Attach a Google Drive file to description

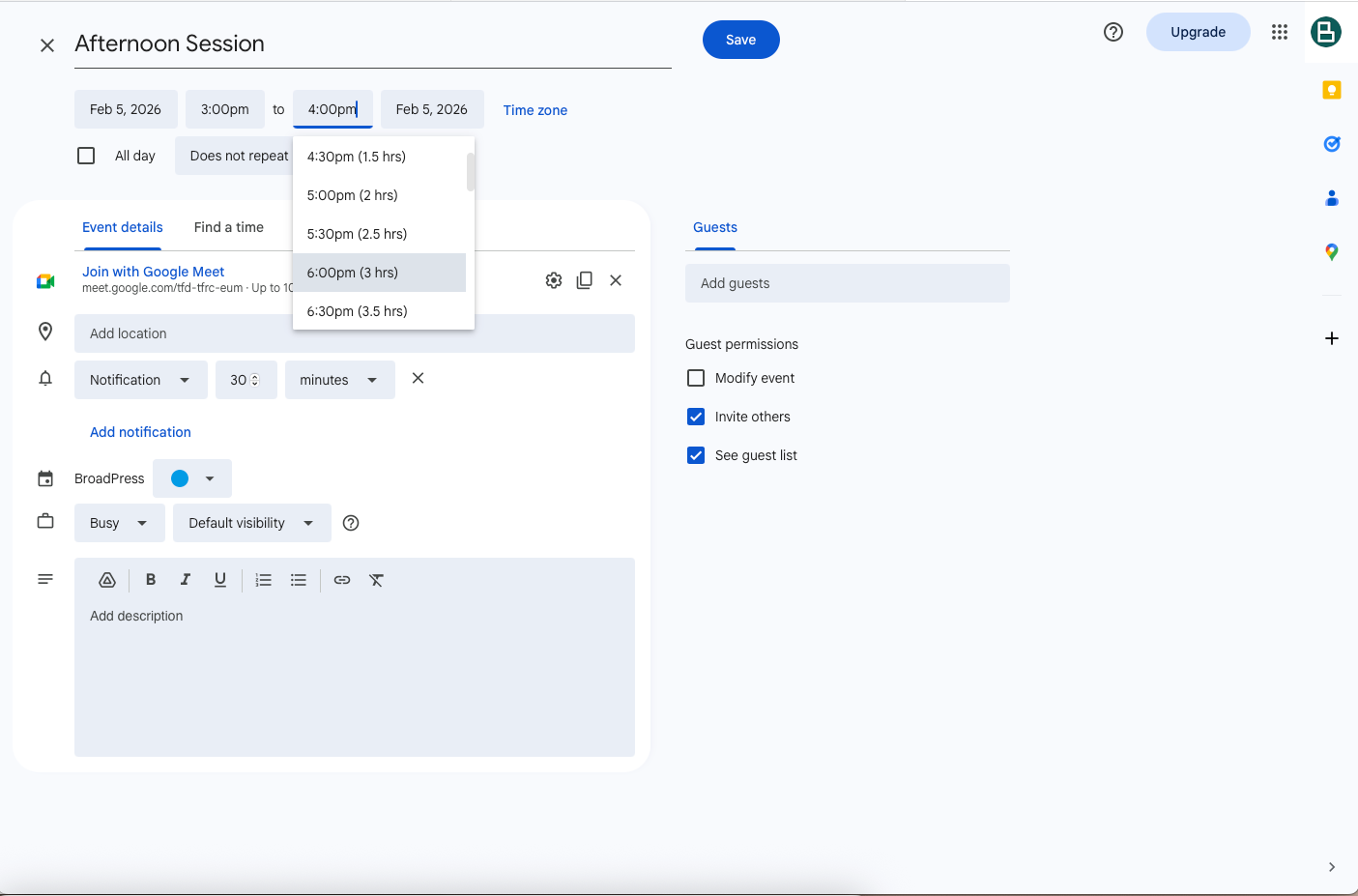click(107, 580)
